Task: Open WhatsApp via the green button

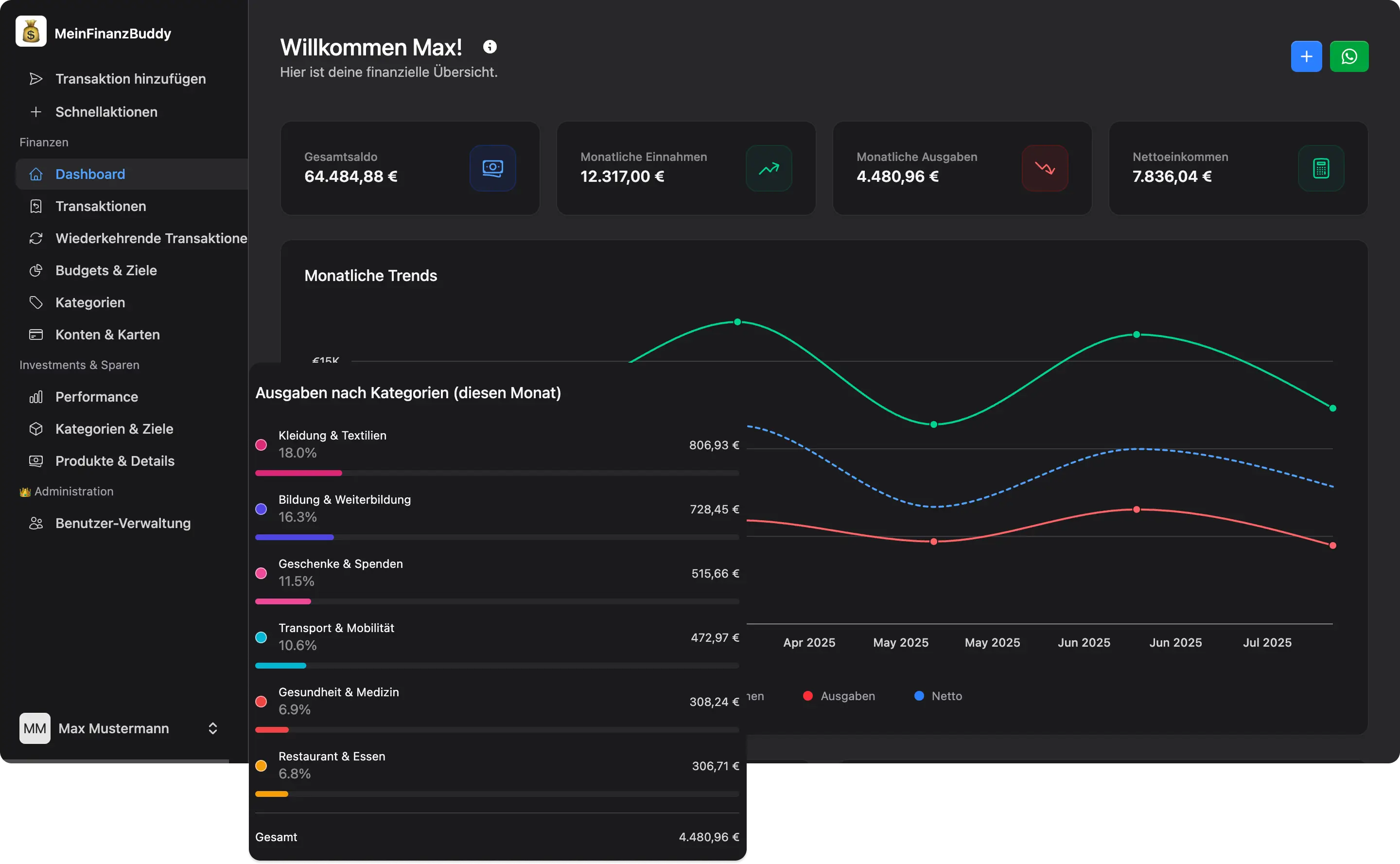Action: (x=1349, y=56)
